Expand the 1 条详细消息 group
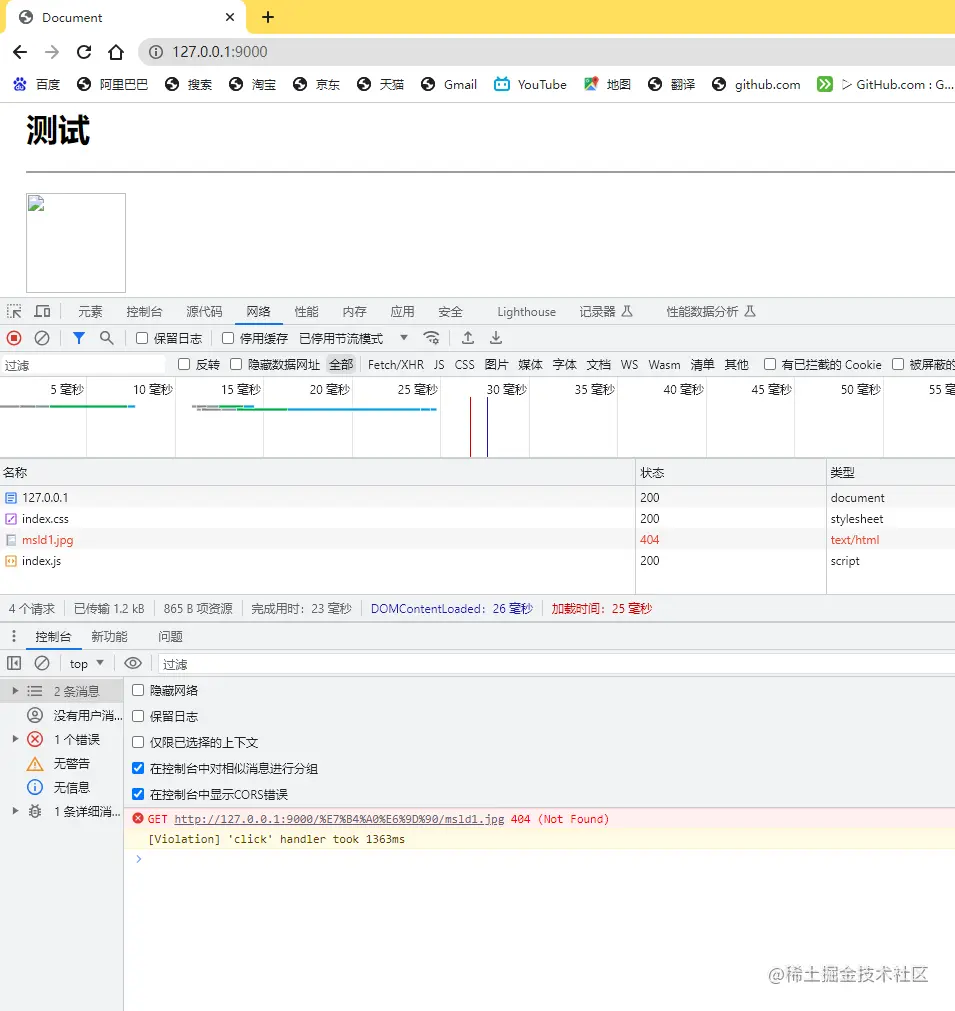This screenshot has width=955, height=1011. 15,811
